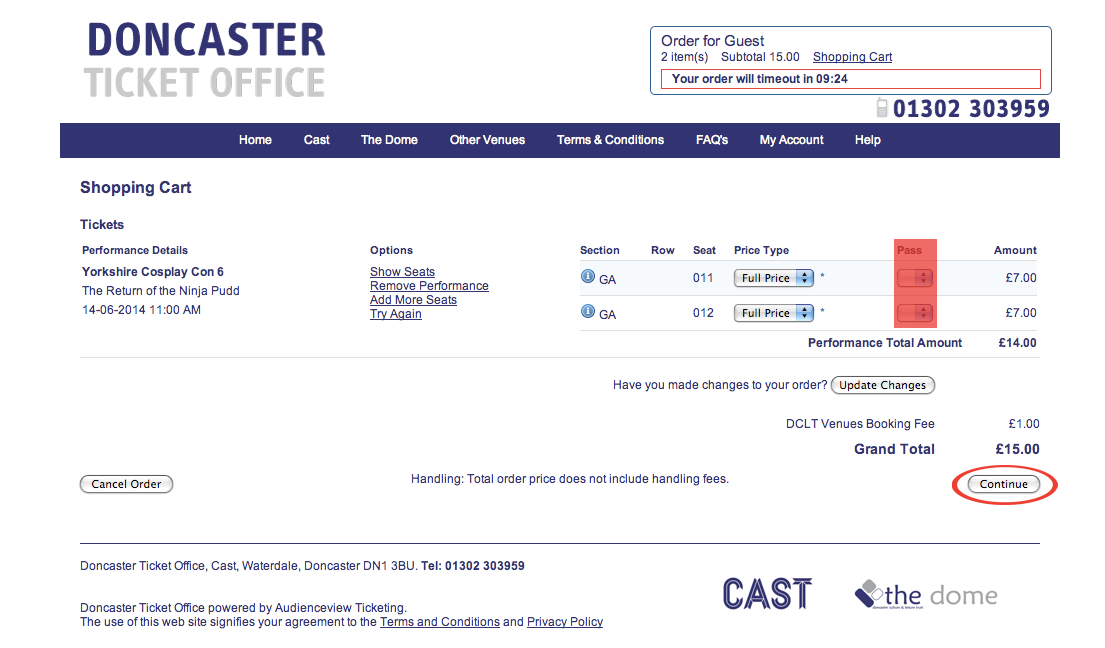
Task: Click seat number 011
Action: click(703, 278)
